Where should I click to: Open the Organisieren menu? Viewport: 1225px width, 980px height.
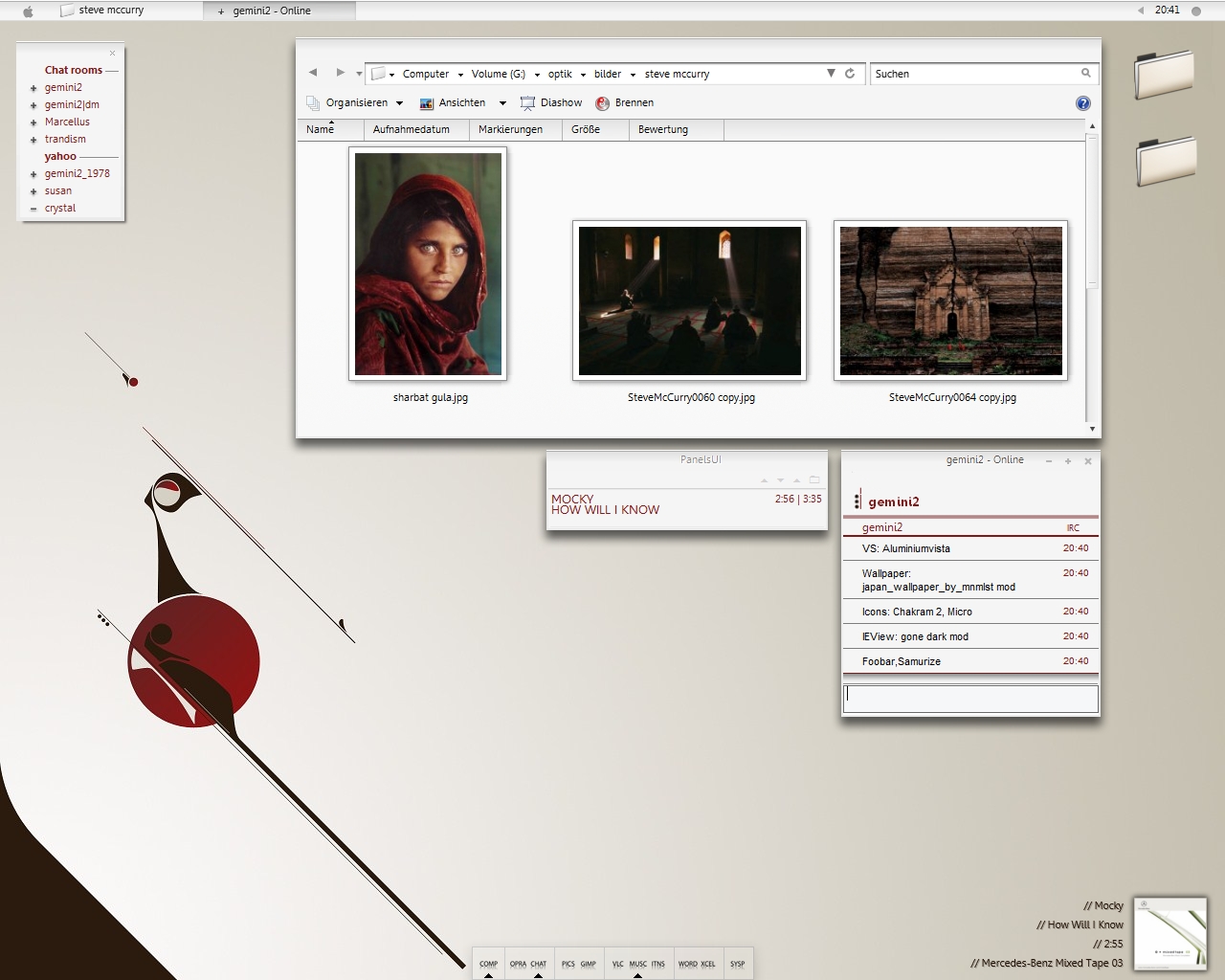tap(354, 102)
